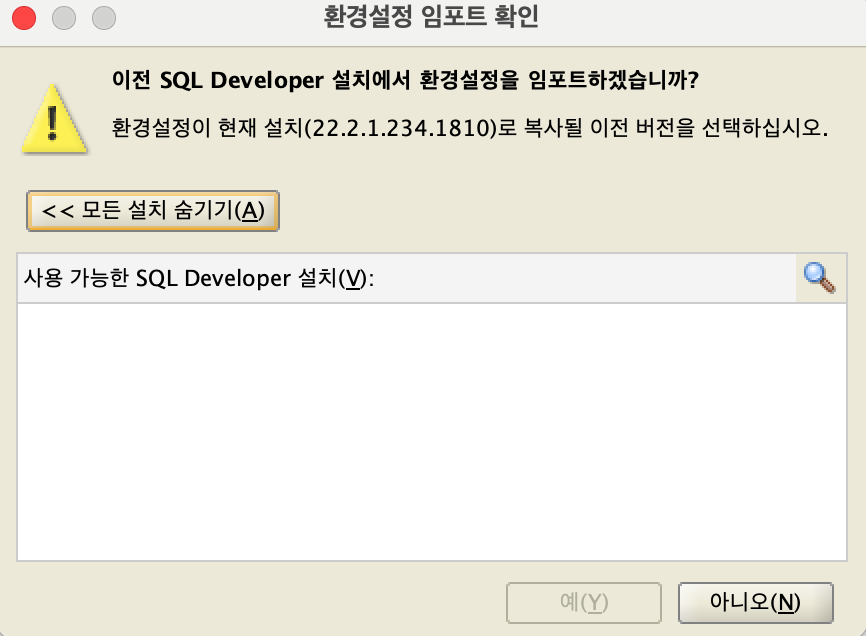Click the magnifying glass search icon

pyautogui.click(x=820, y=278)
